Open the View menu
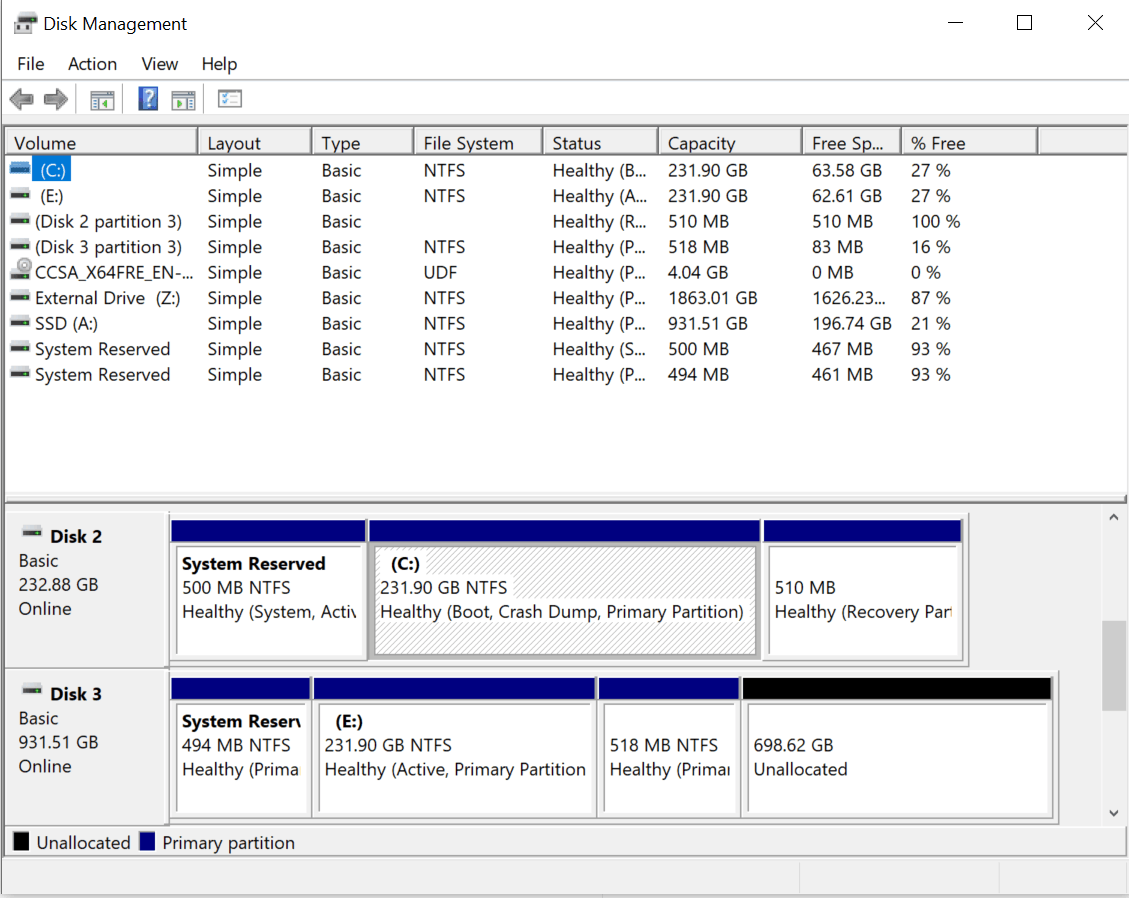This screenshot has height=898, width=1129. 159,64
